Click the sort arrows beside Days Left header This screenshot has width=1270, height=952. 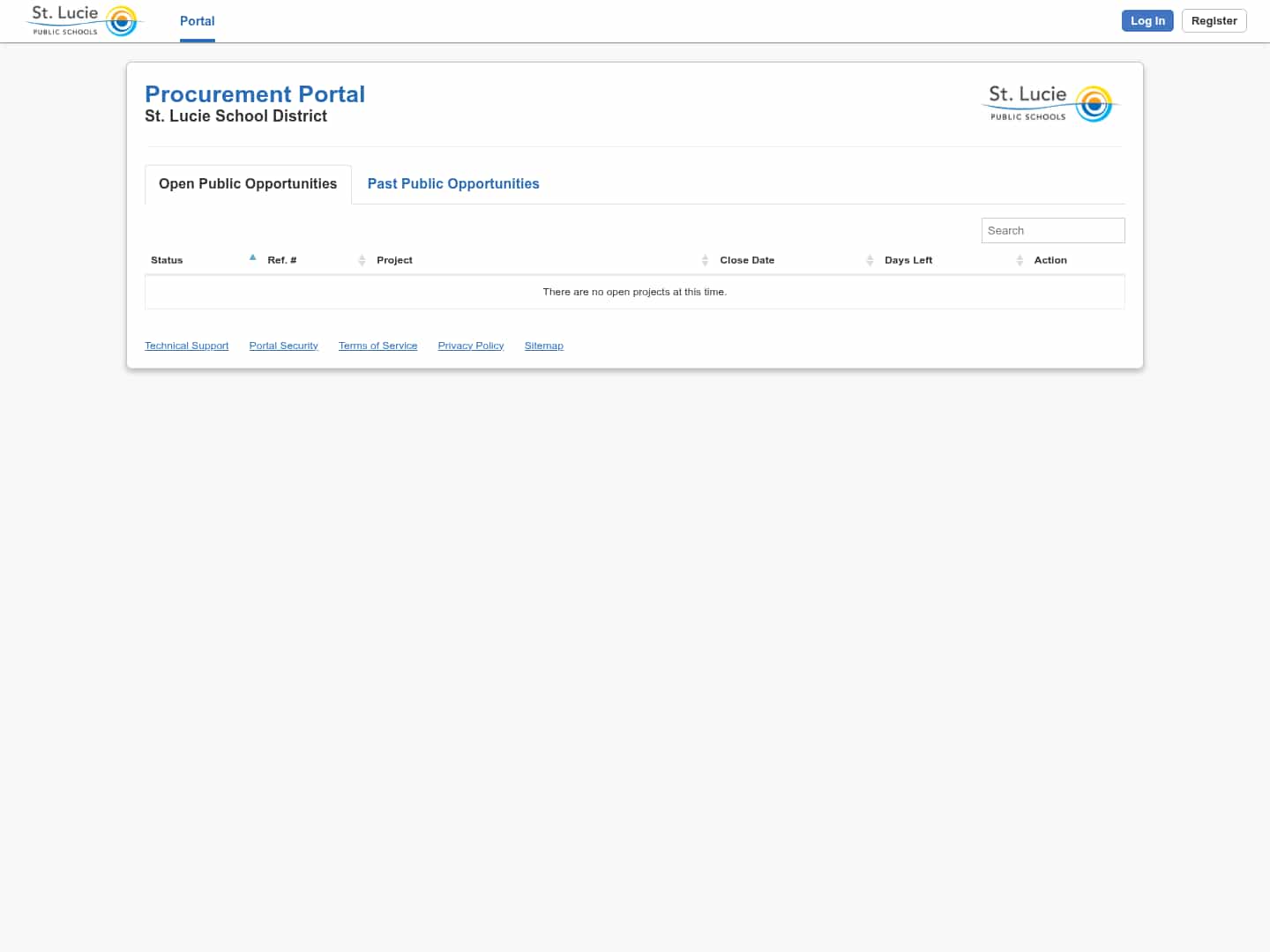(1020, 260)
